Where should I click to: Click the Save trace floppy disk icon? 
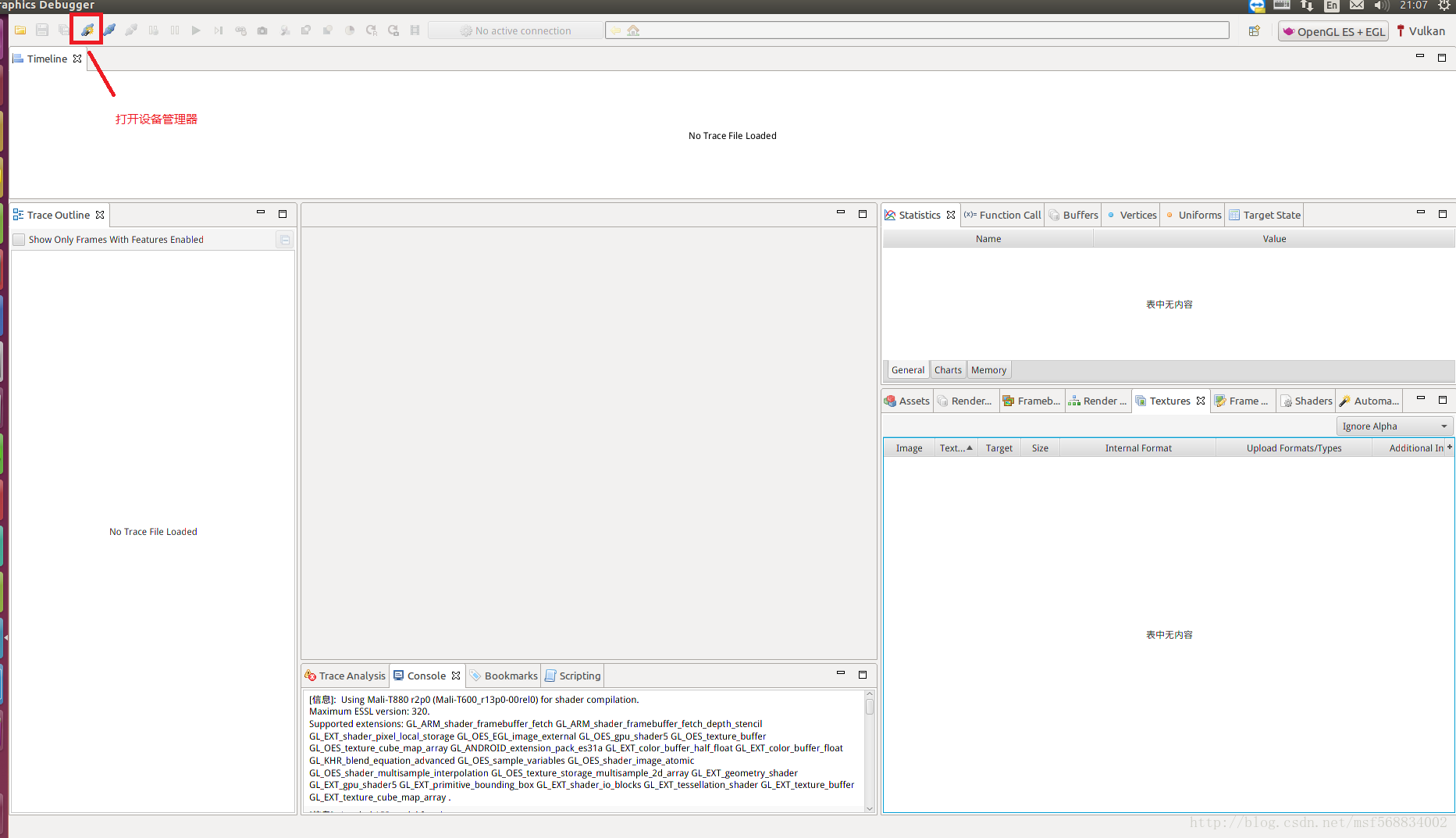point(42,30)
